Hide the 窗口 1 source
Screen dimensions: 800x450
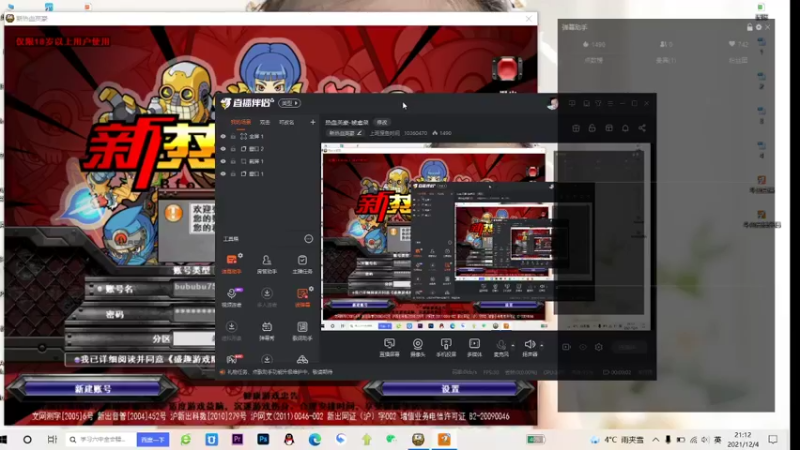pyautogui.click(x=223, y=174)
